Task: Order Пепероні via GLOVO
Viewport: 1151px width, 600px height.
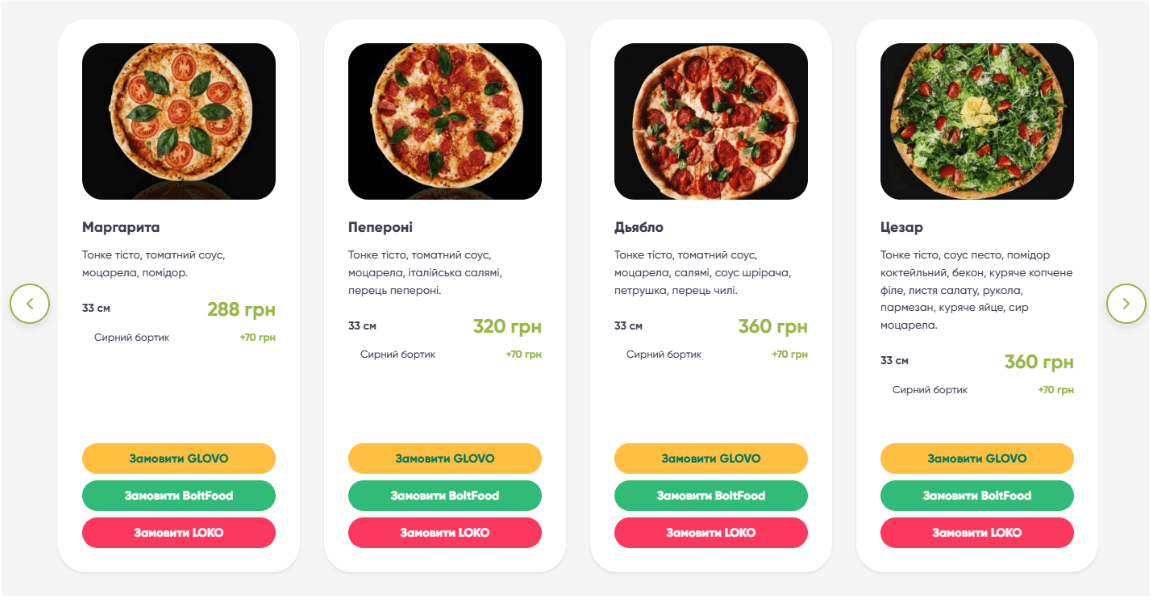Action: click(x=444, y=458)
